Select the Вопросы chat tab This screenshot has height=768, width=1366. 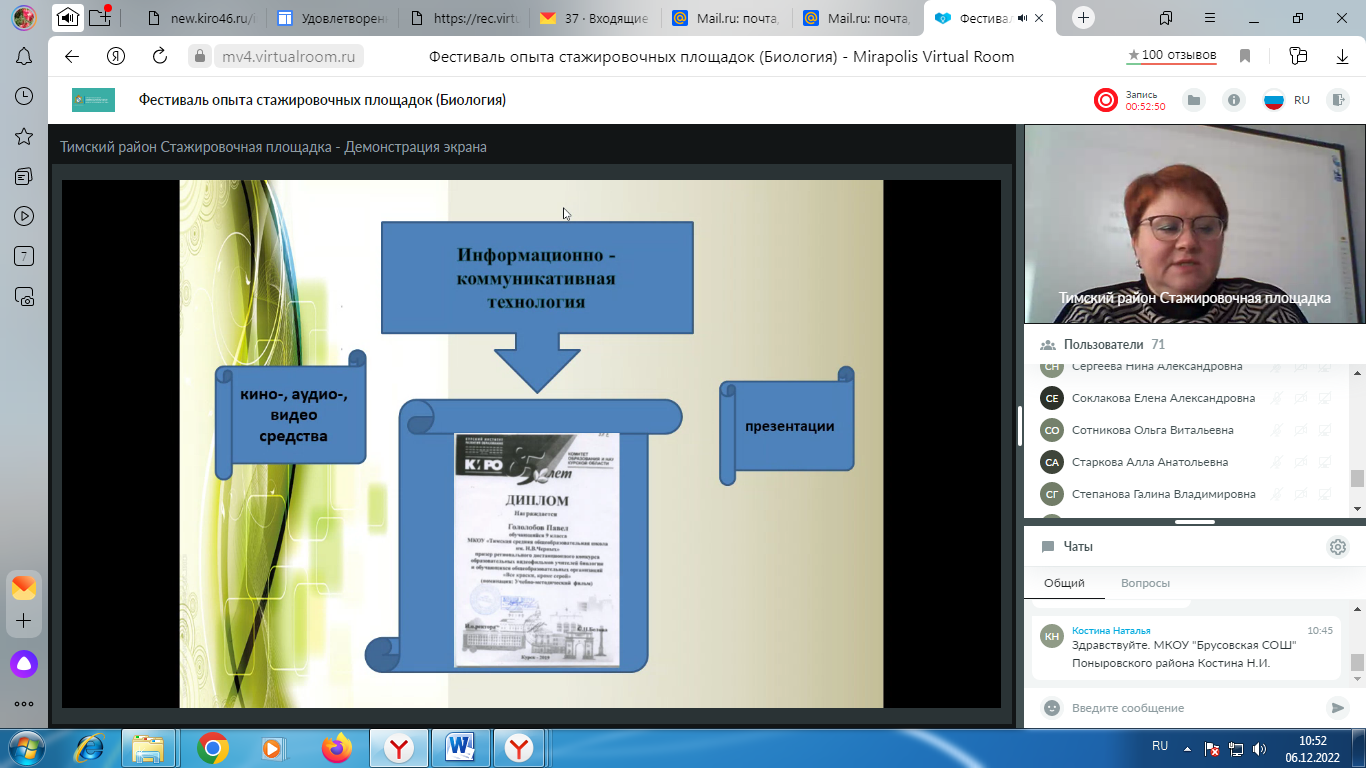pyautogui.click(x=1147, y=583)
